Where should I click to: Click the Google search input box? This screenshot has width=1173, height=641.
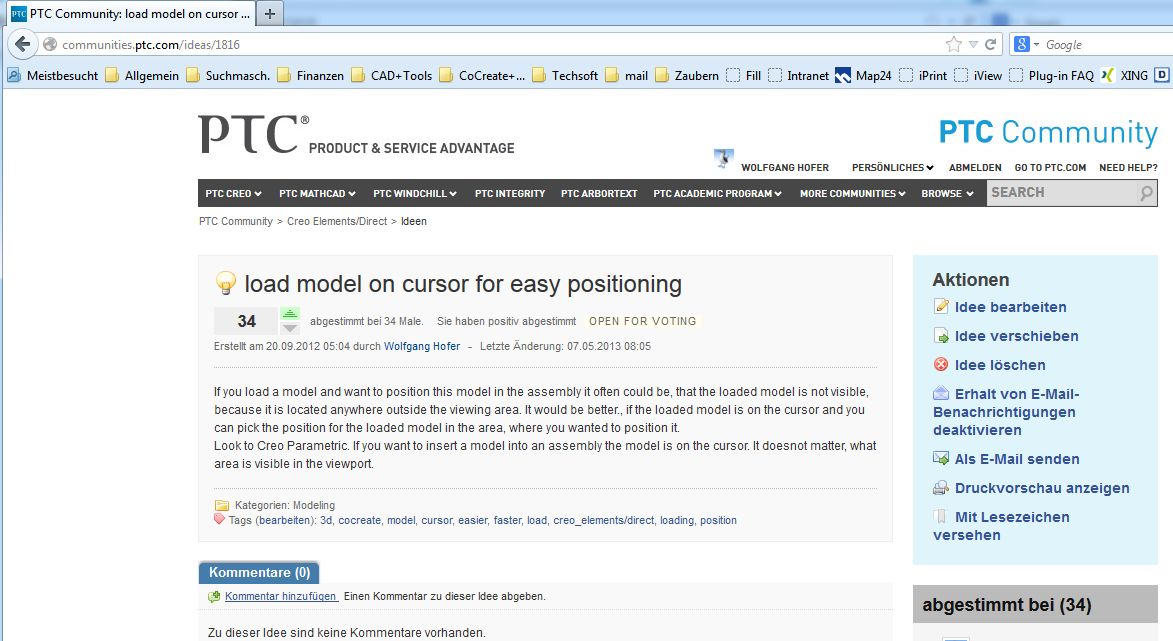coord(1107,44)
